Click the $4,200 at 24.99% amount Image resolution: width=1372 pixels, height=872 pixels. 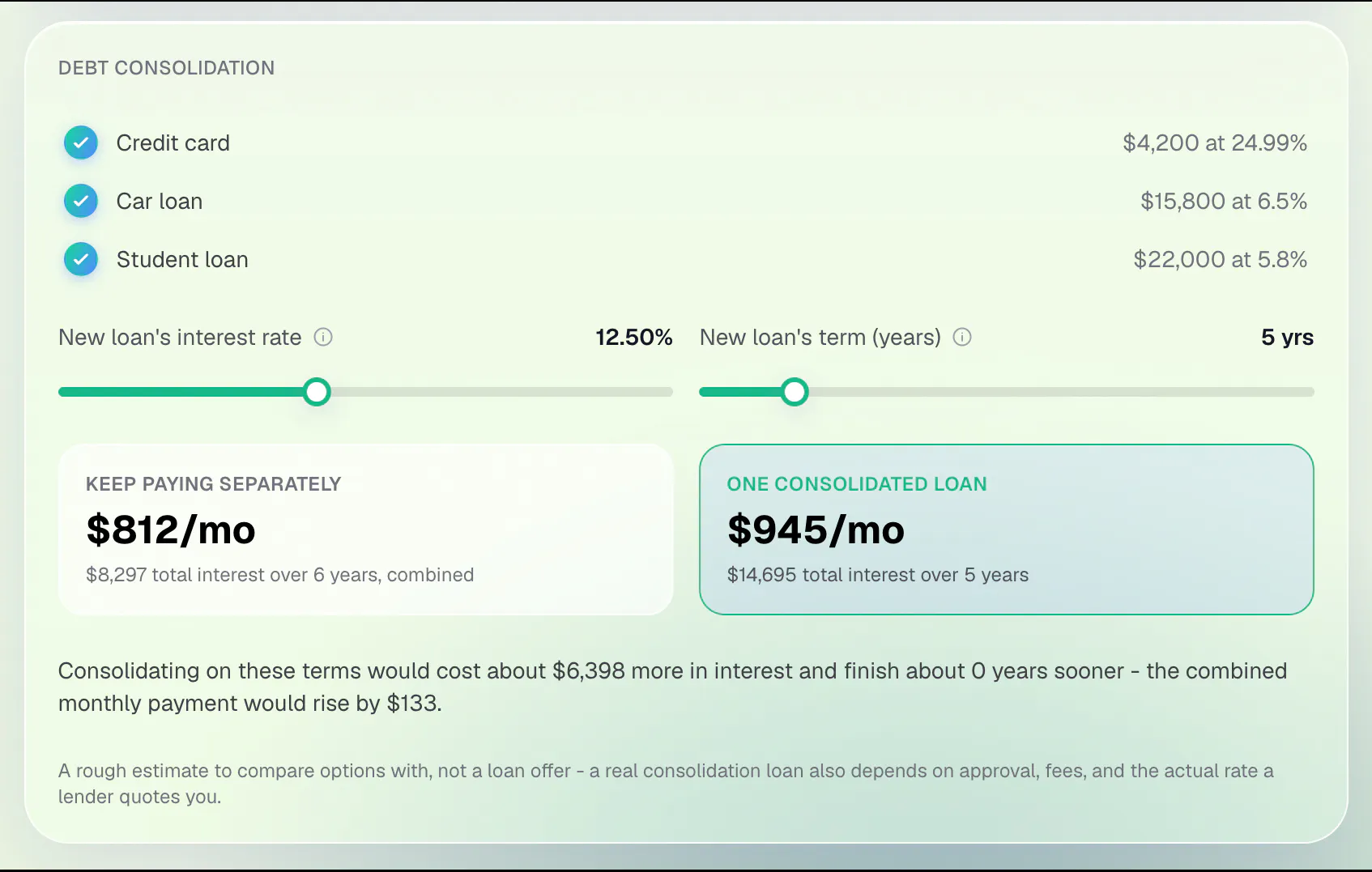pos(1215,142)
